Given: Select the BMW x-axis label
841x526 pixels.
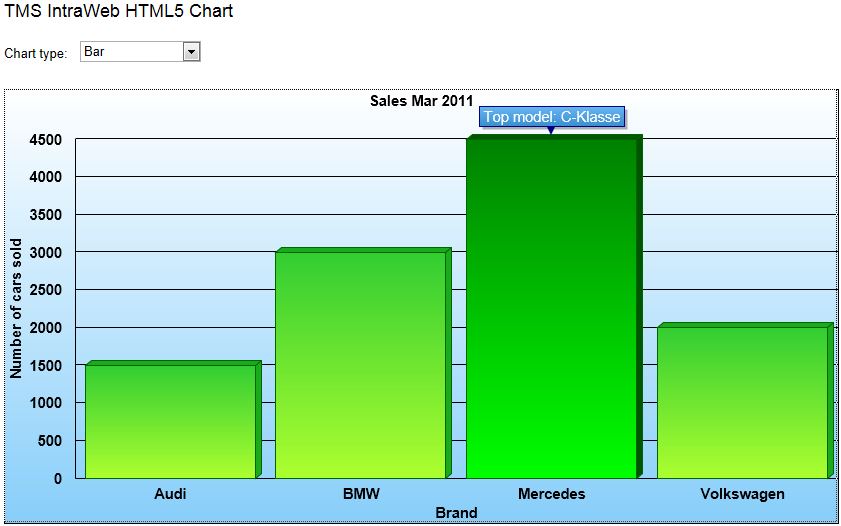Looking at the screenshot, I should point(361,494).
